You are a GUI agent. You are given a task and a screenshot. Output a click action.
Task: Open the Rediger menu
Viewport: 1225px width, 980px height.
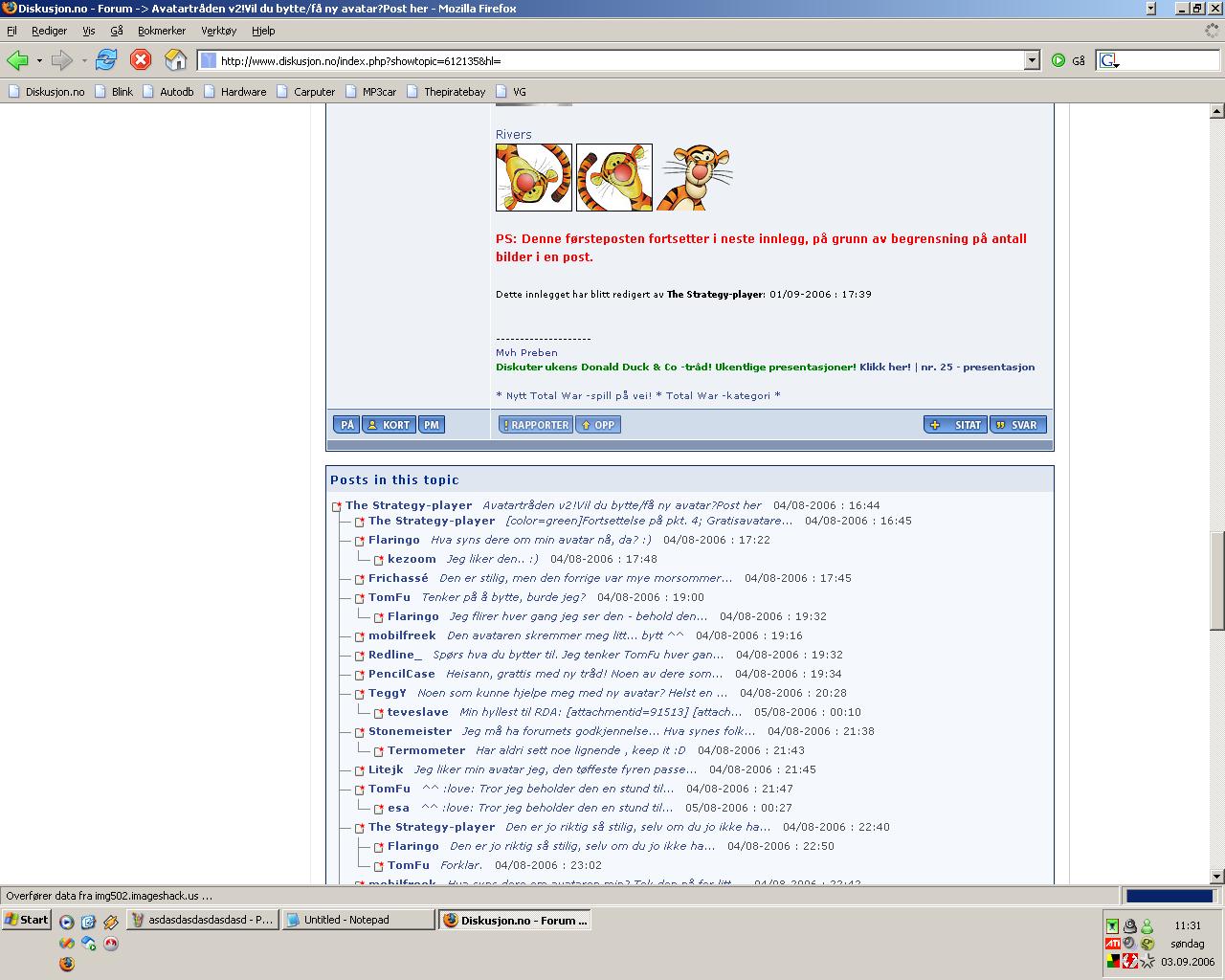click(49, 31)
